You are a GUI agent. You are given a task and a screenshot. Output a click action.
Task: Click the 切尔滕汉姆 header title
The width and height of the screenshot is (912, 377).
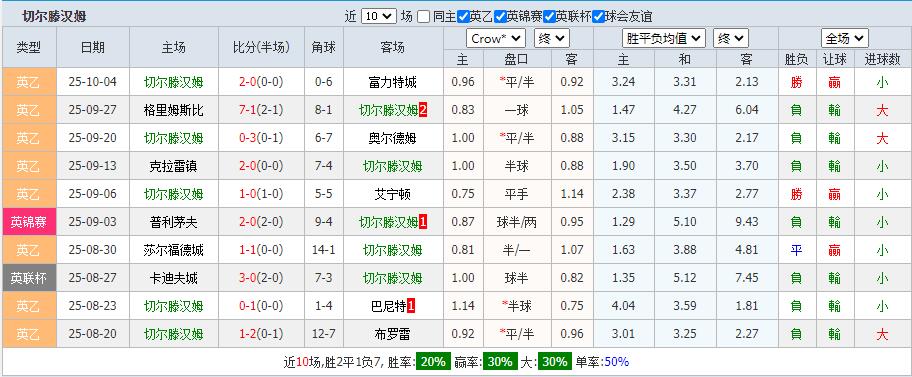click(54, 16)
